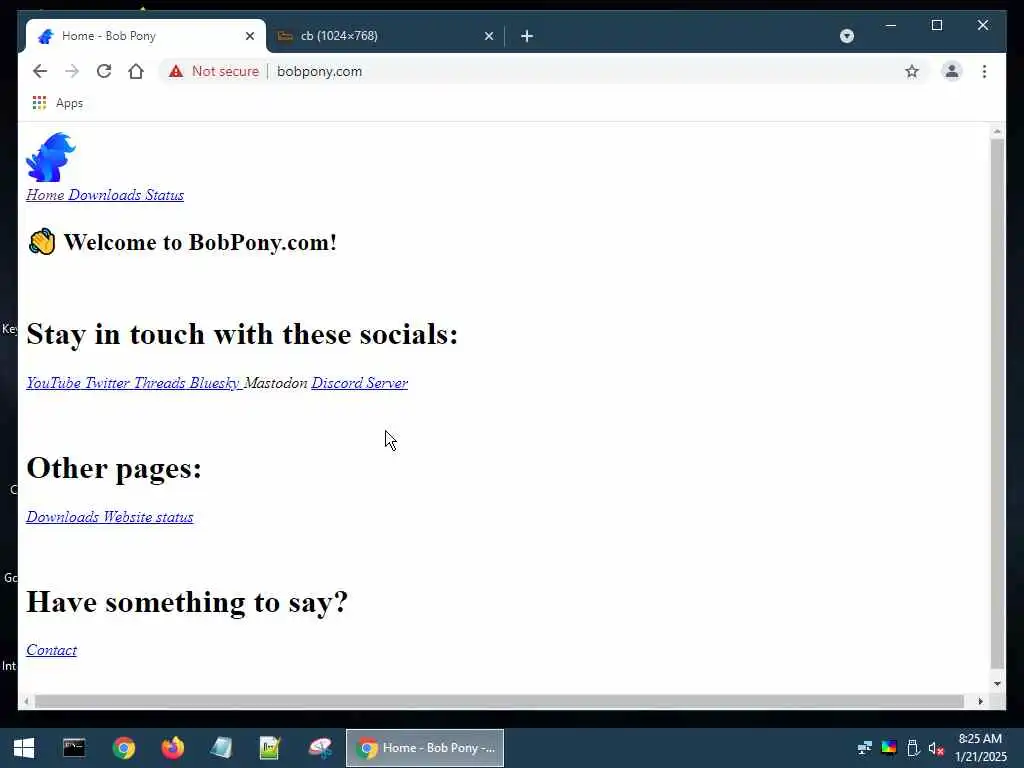Open the Chrome three-dot menu
Screen dimensions: 1024x768
tap(984, 71)
